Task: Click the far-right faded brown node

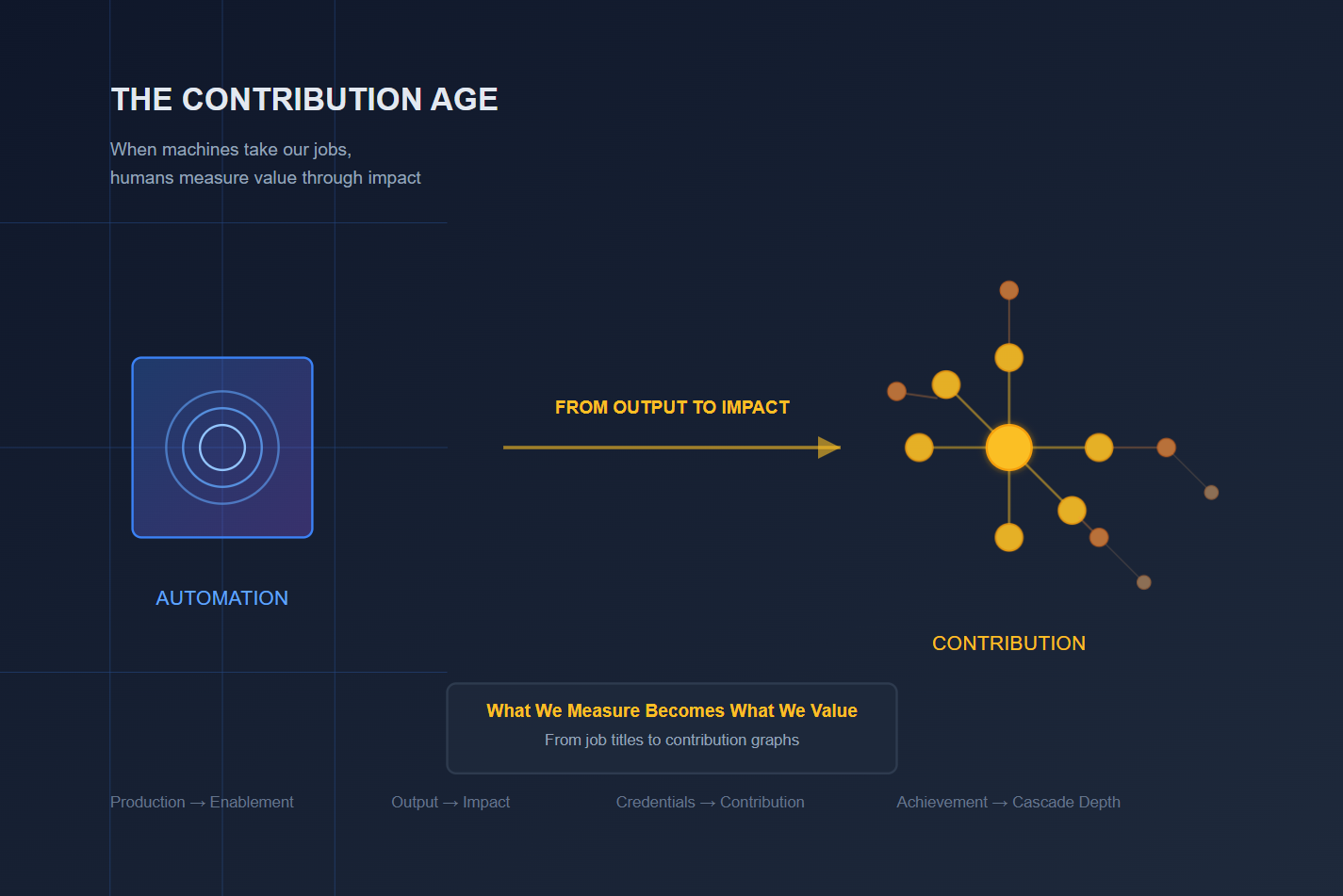Action: pos(1211,493)
